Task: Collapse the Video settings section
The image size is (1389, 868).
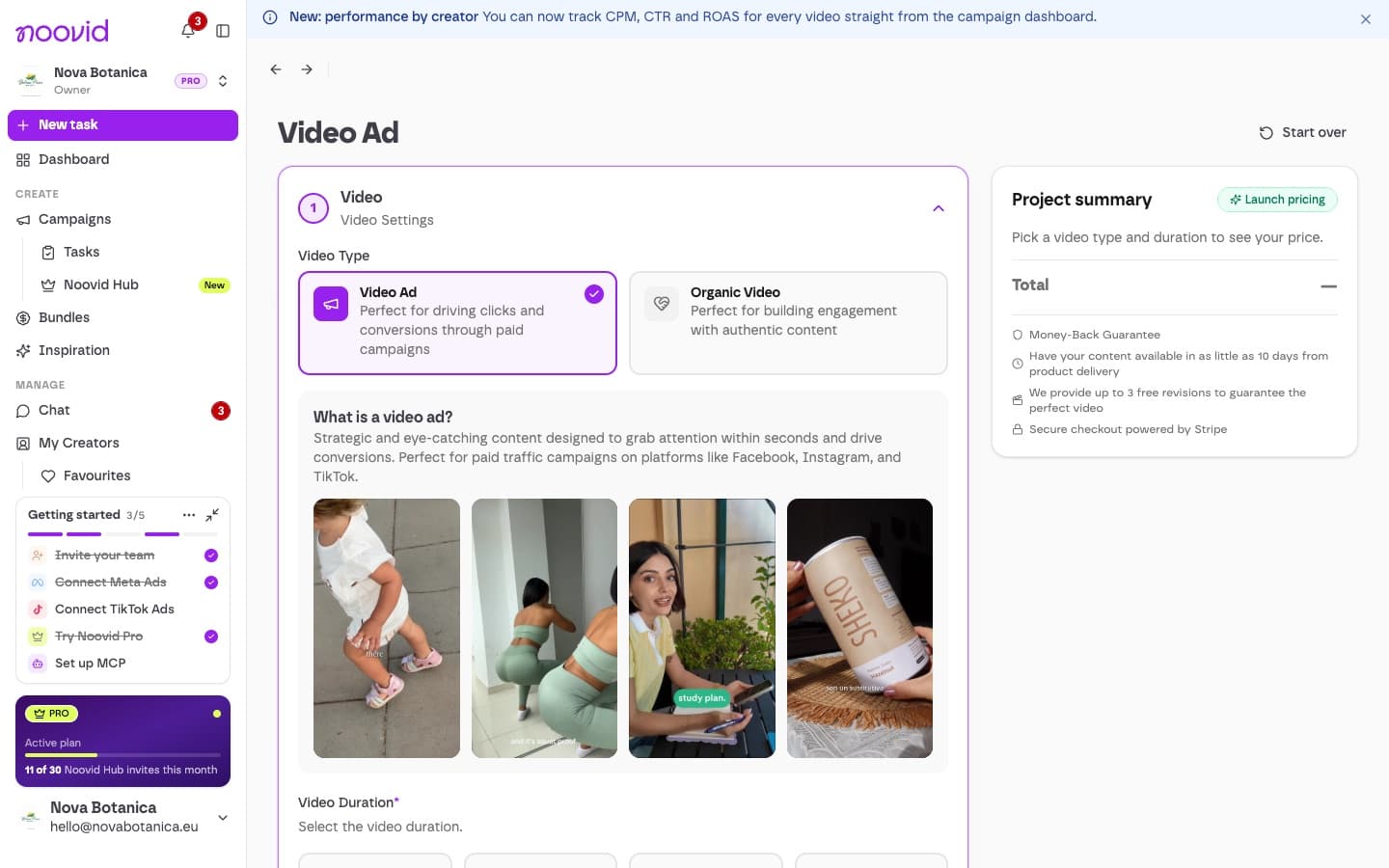Action: (x=939, y=208)
